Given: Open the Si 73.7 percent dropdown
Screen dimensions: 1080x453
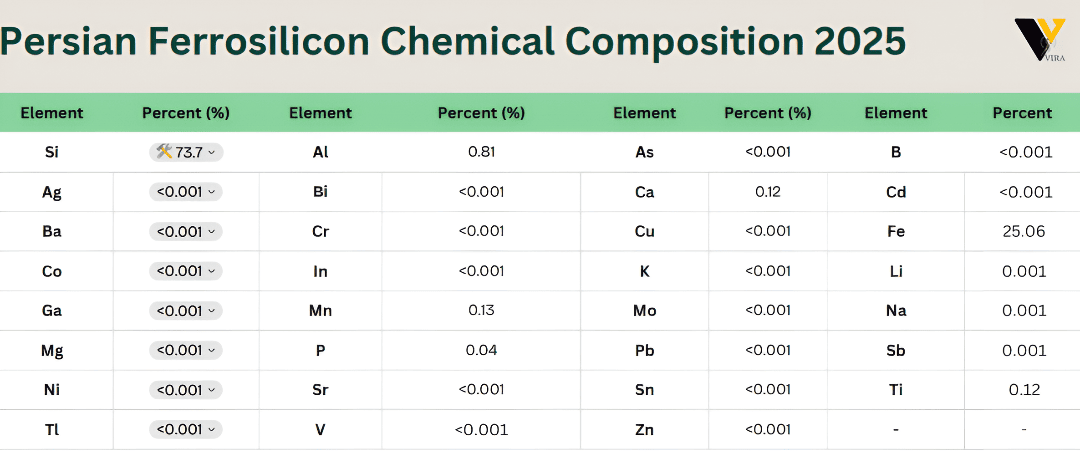Looking at the screenshot, I should 186,152.
